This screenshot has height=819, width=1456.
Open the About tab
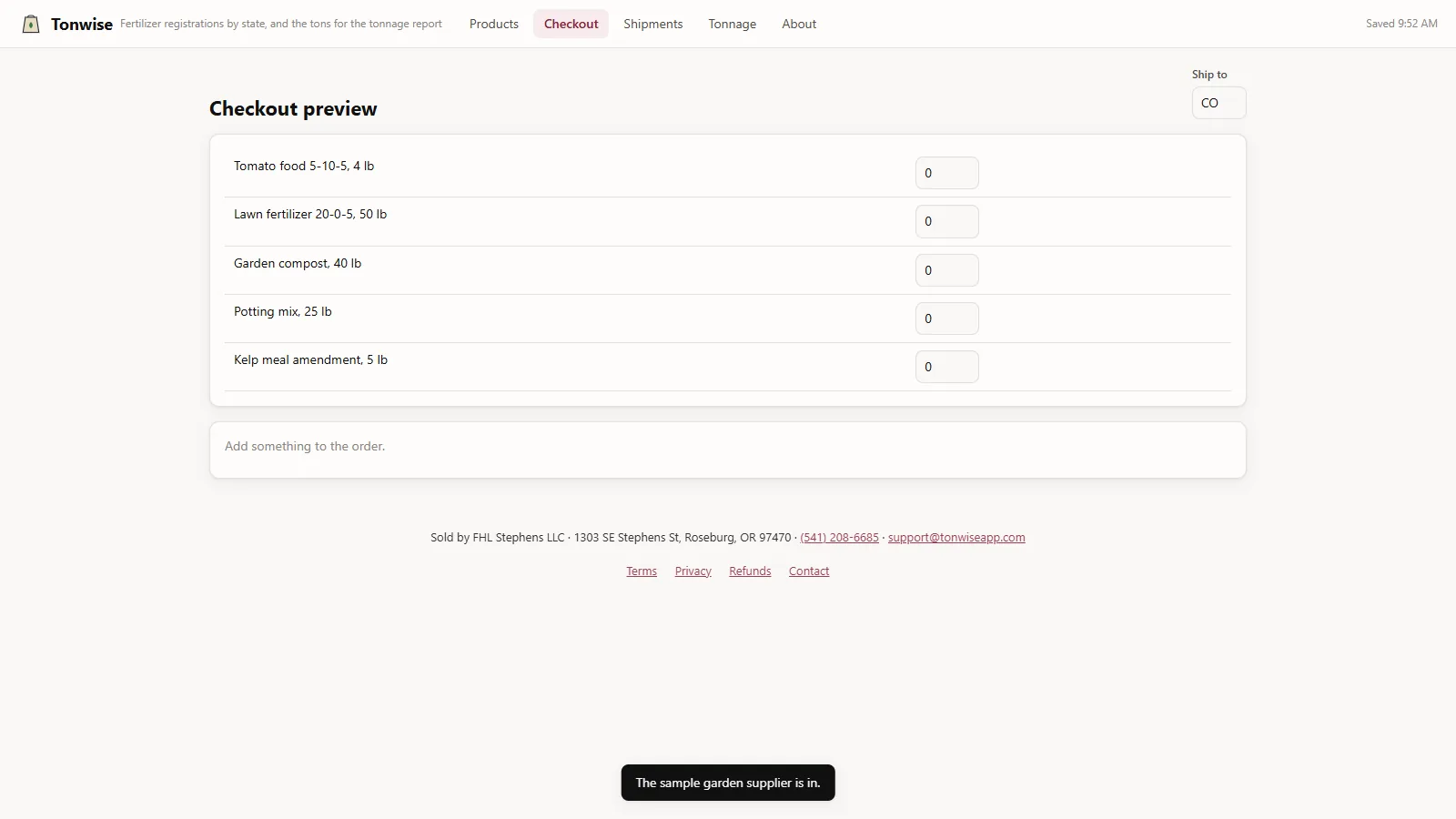(x=799, y=24)
